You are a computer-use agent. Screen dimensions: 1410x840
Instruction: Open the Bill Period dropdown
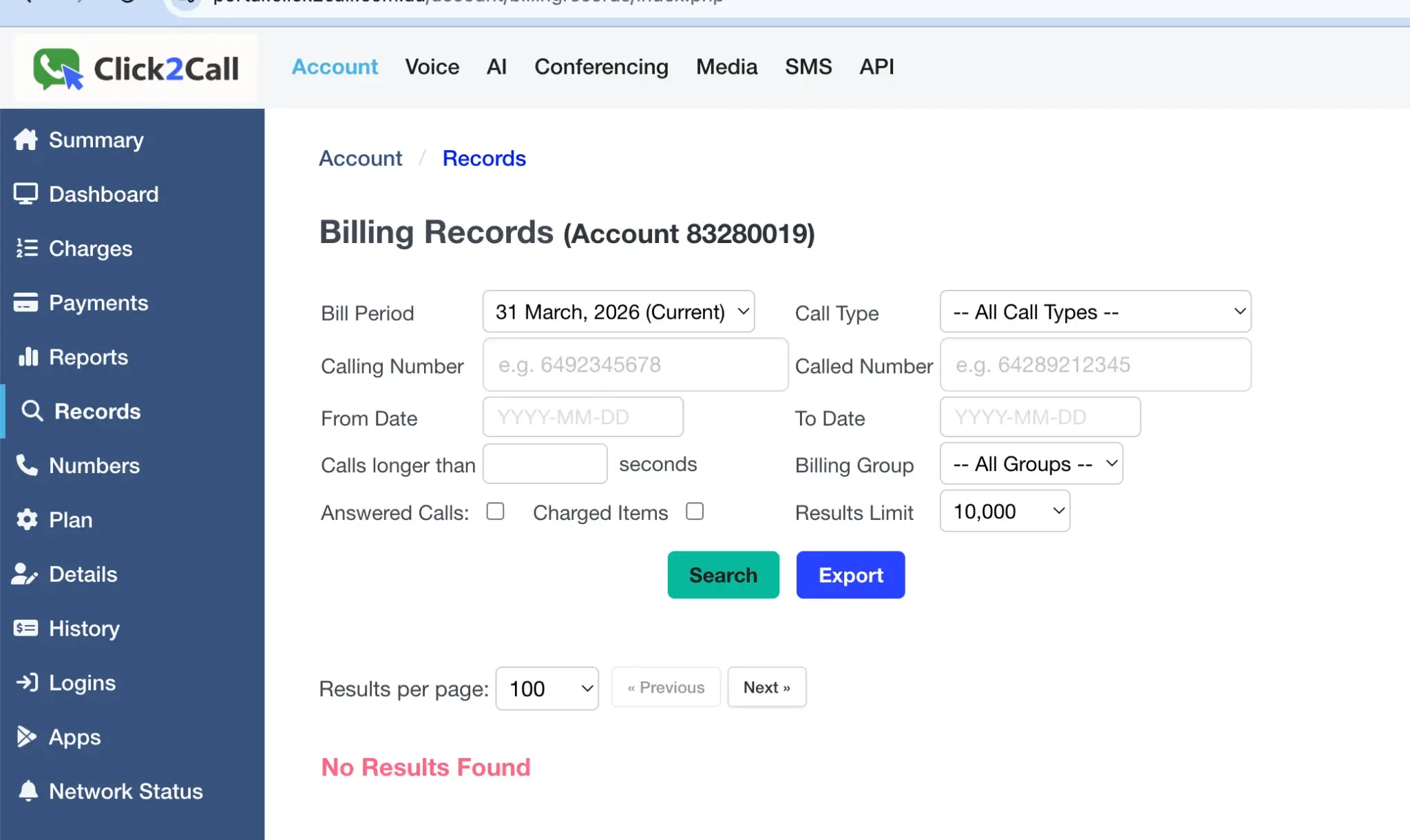pos(618,311)
